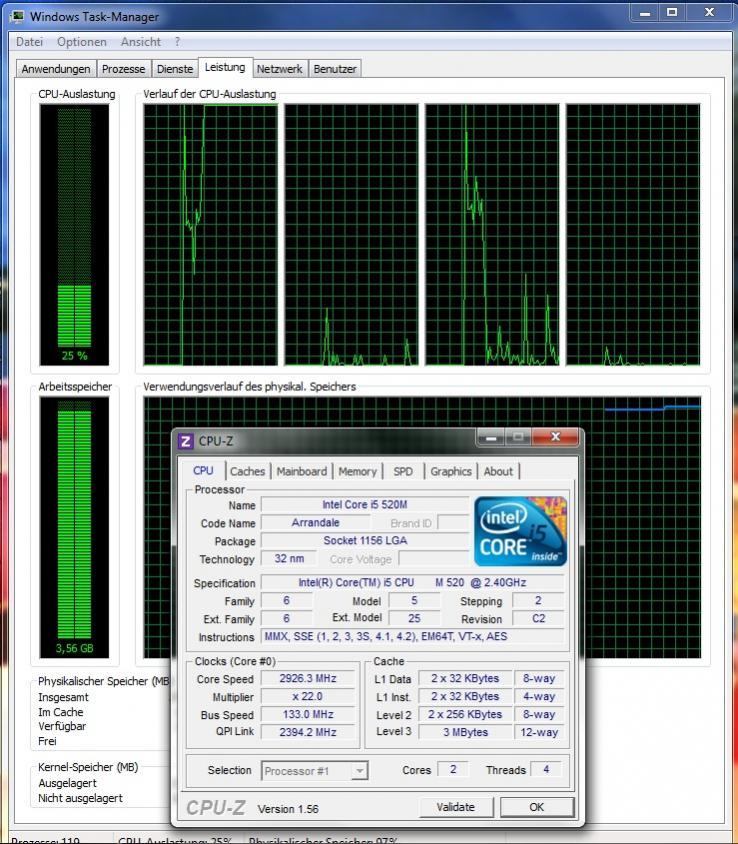Open the Caches tab in CPU-Z
This screenshot has height=844, width=738.
click(x=248, y=472)
